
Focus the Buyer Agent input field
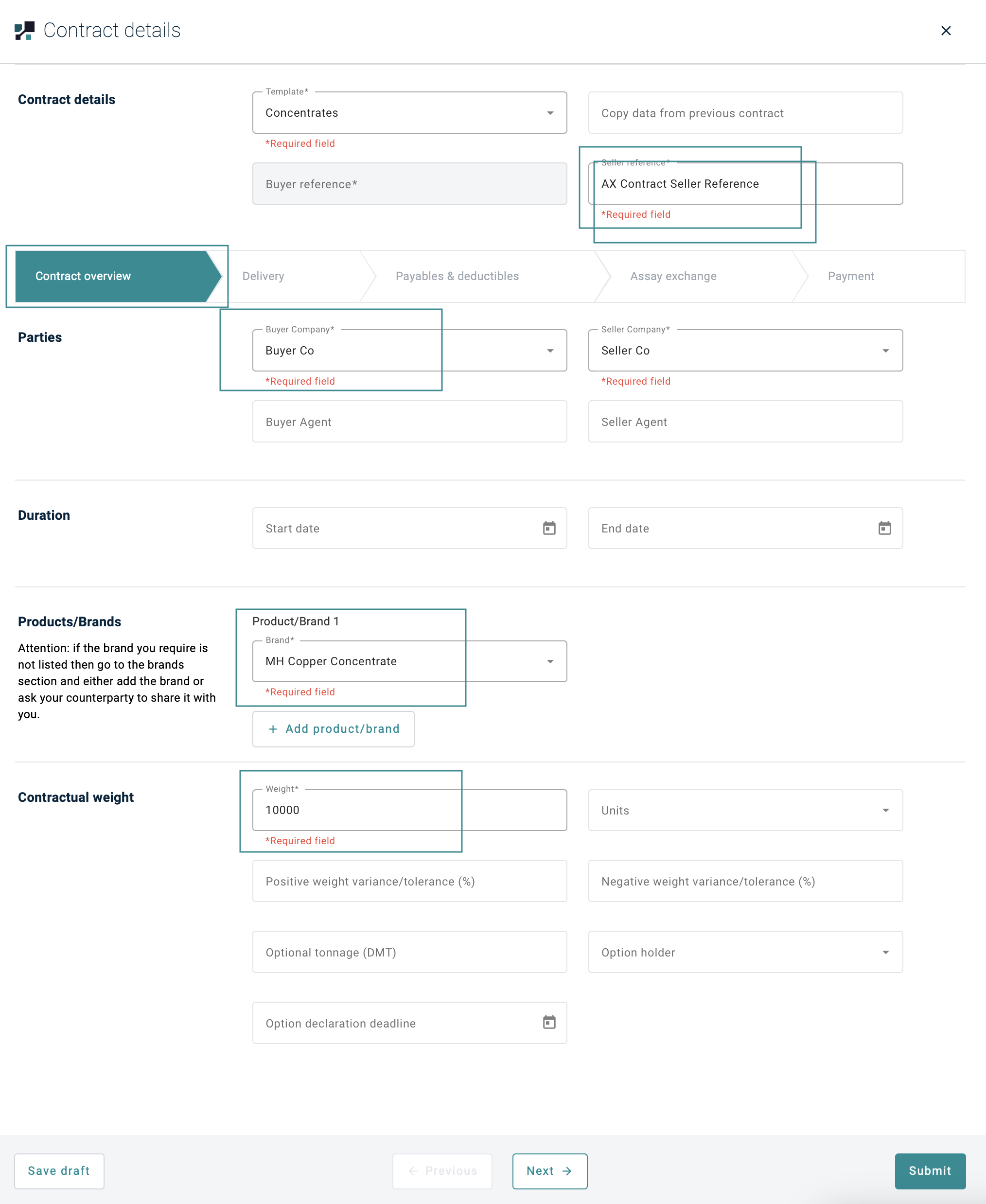[409, 422]
